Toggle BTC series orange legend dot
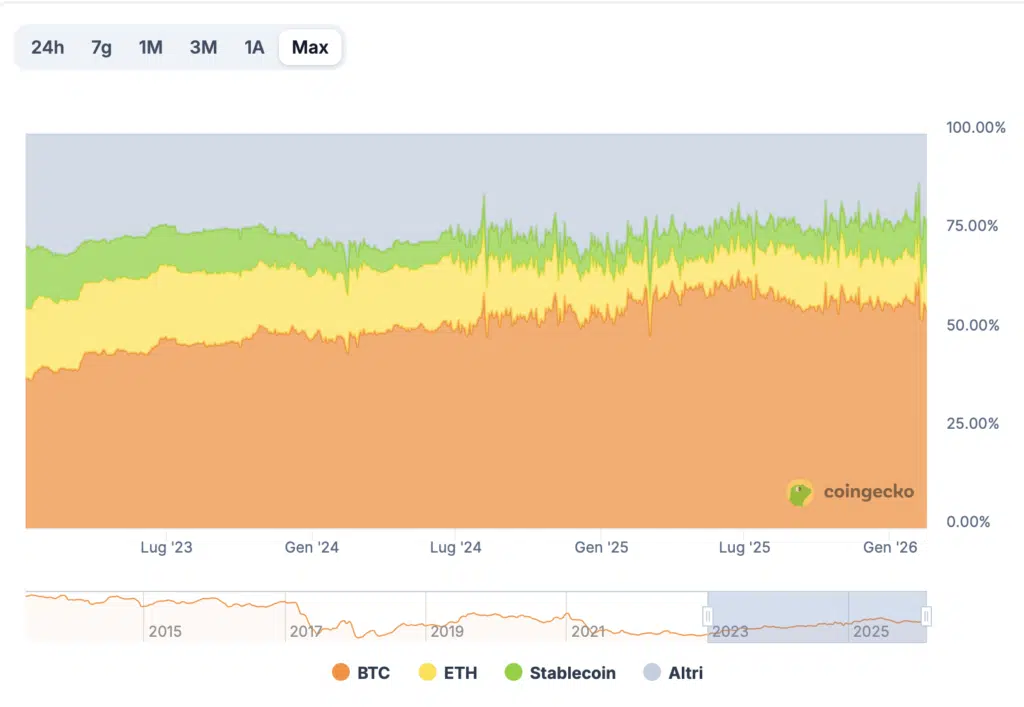Screen dimensions: 1024x707 pos(340,673)
